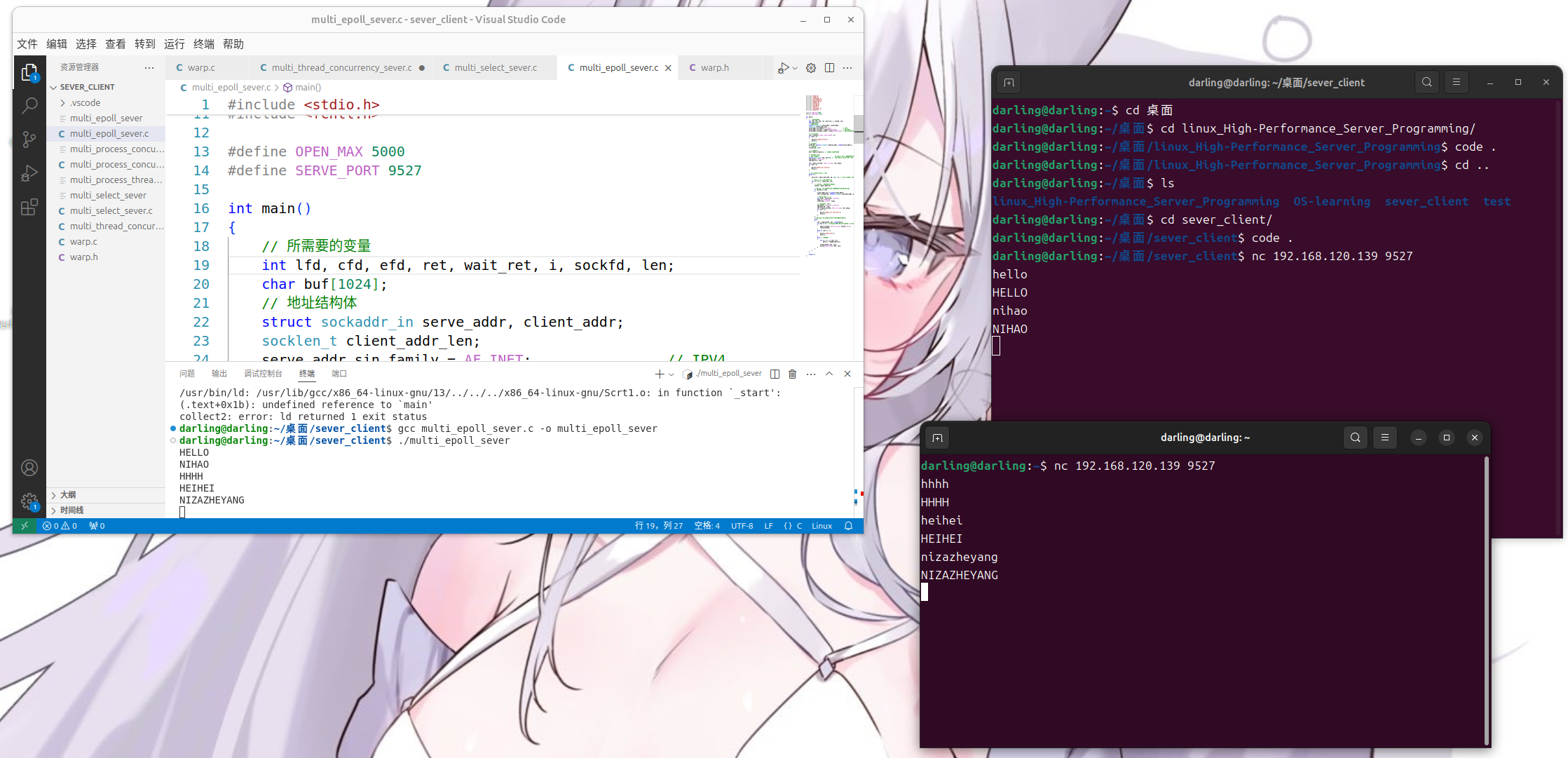Open terminal panel more actions ellipsis

pyautogui.click(x=811, y=374)
